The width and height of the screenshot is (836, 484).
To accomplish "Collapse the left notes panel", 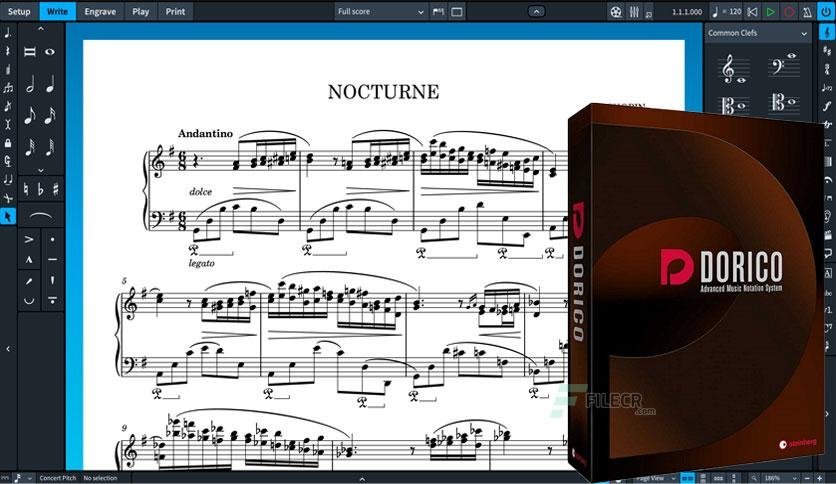I will pyautogui.click(x=8, y=349).
